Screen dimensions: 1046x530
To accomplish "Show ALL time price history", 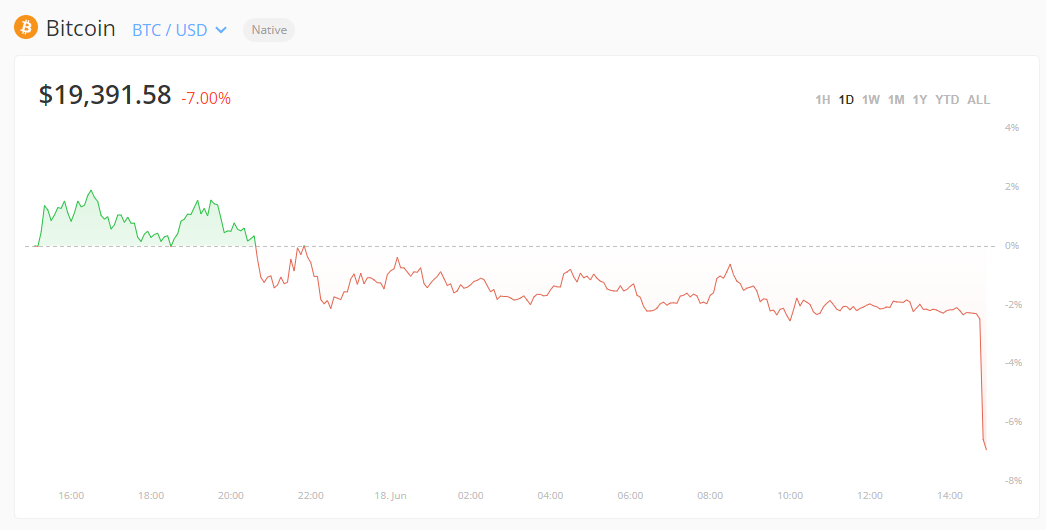I will (978, 100).
